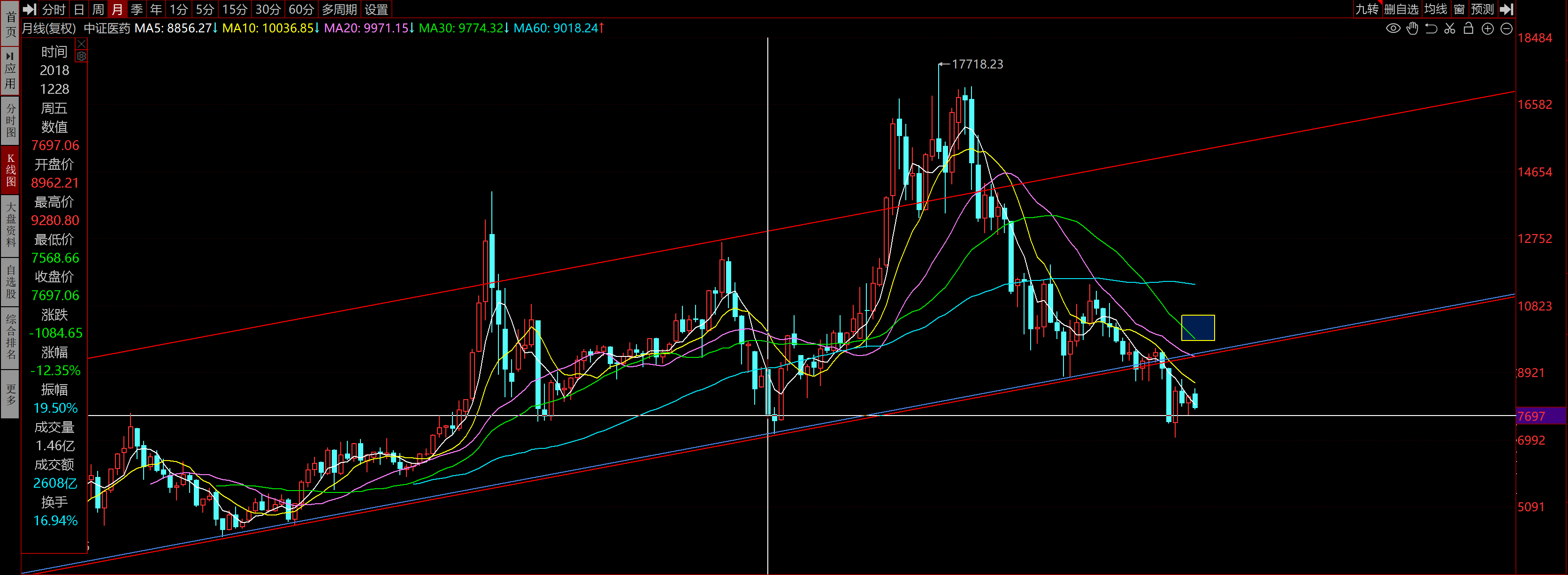
Task: Zoom in with plus circle icon
Action: point(1488,29)
